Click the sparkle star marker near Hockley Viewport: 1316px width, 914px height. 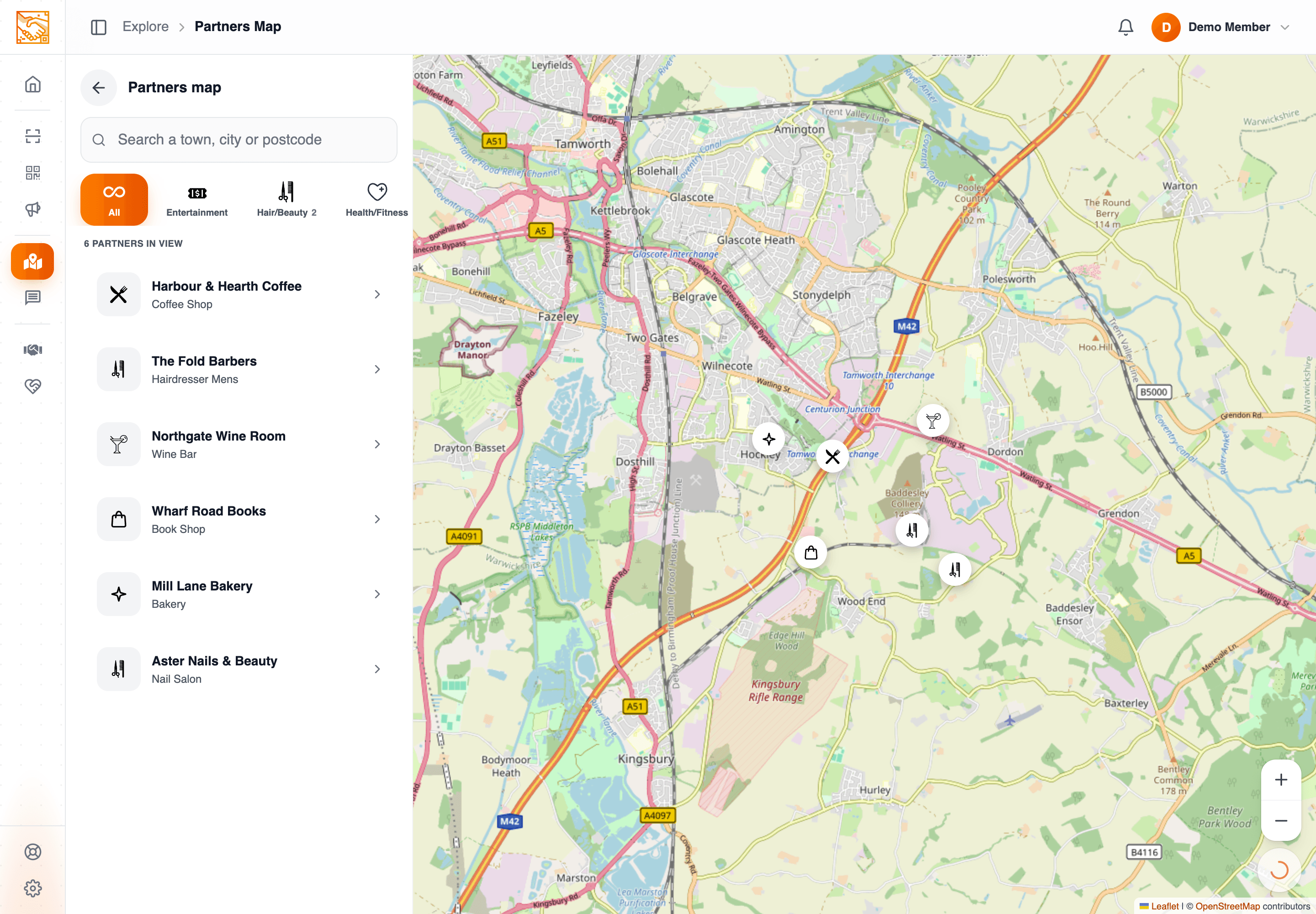769,439
